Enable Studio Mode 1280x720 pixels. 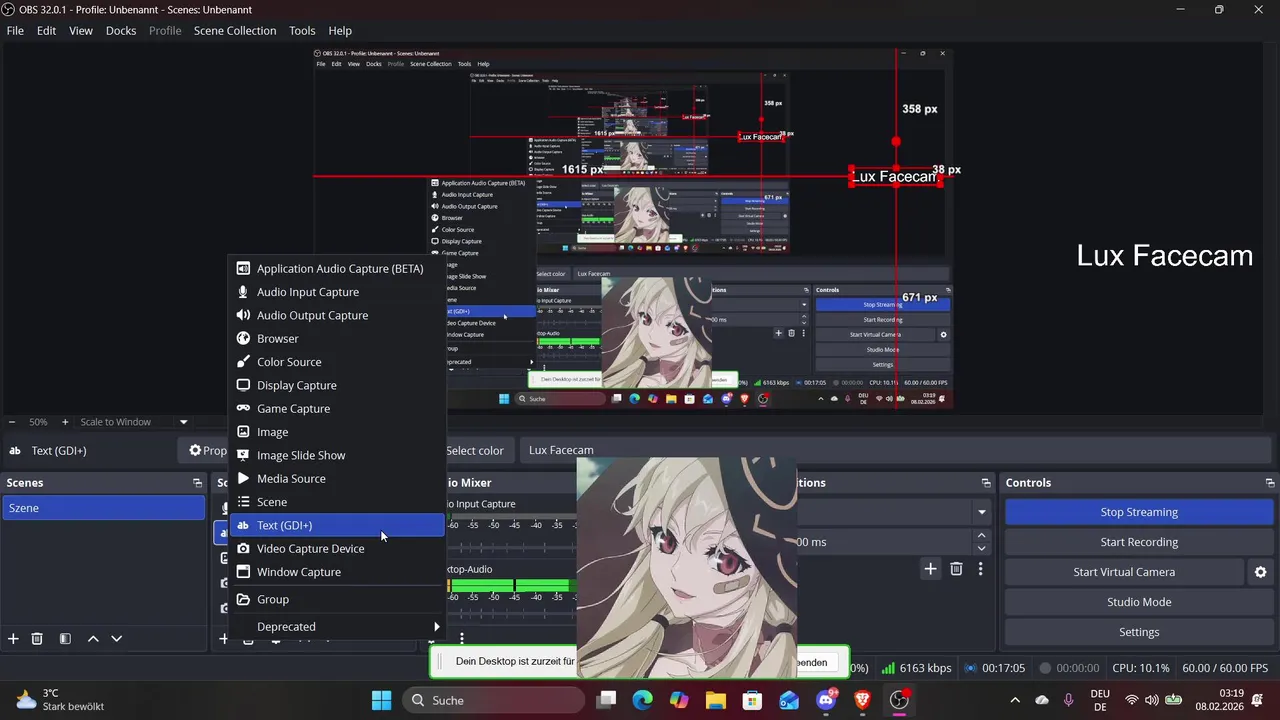(1139, 602)
